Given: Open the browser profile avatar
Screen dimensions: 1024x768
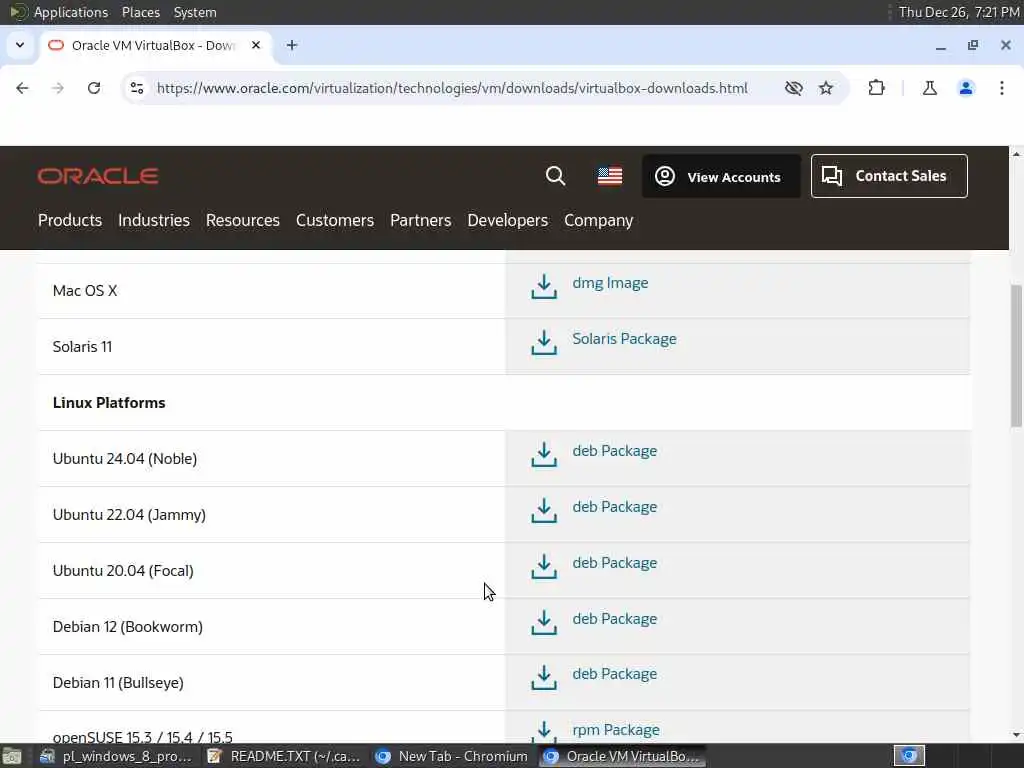Looking at the screenshot, I should (x=966, y=88).
